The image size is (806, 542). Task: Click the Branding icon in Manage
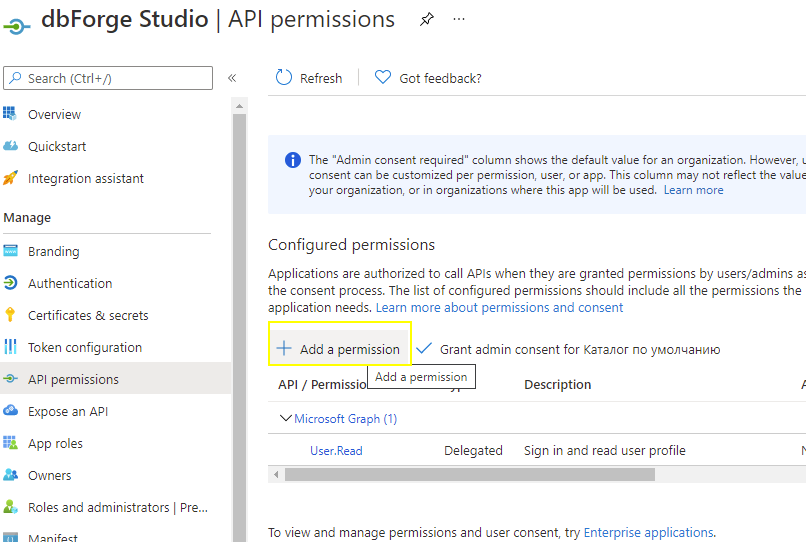pyautogui.click(x=10, y=251)
